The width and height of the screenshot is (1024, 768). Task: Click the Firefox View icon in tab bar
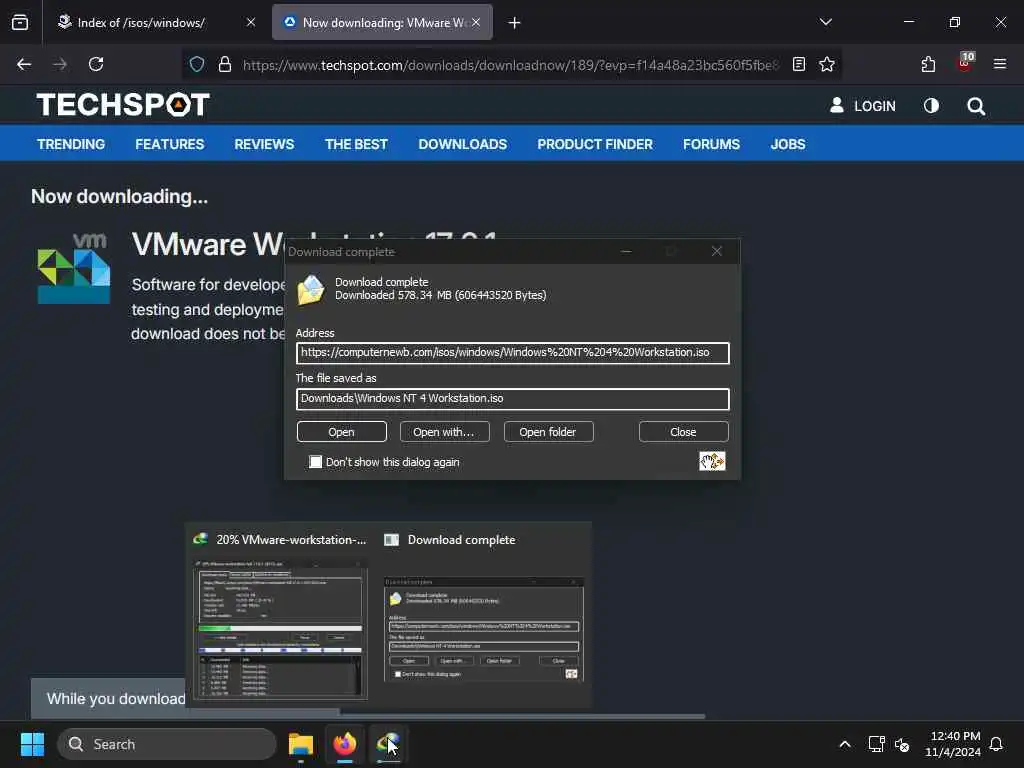pyautogui.click(x=20, y=23)
